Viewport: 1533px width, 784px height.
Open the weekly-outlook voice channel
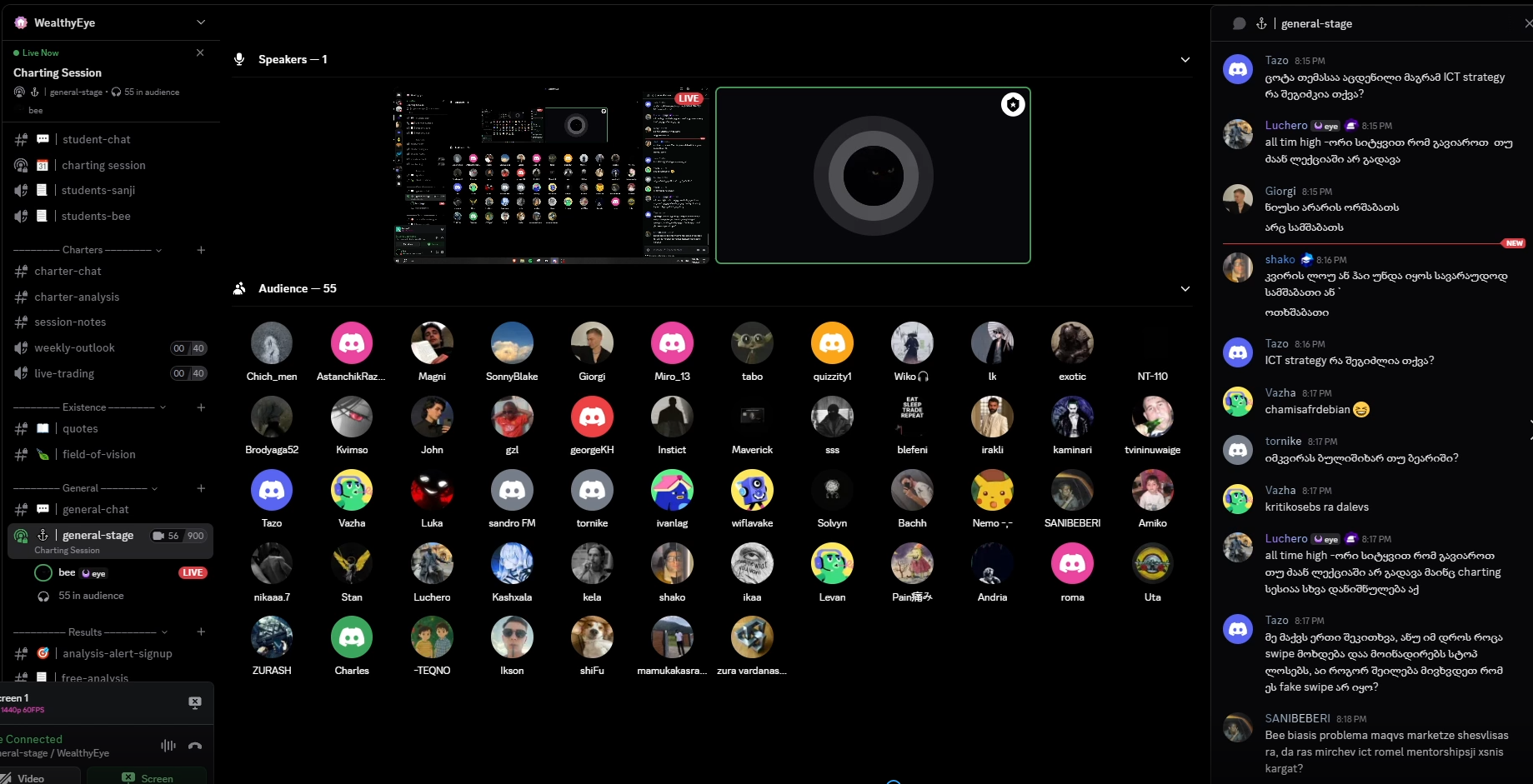click(75, 347)
